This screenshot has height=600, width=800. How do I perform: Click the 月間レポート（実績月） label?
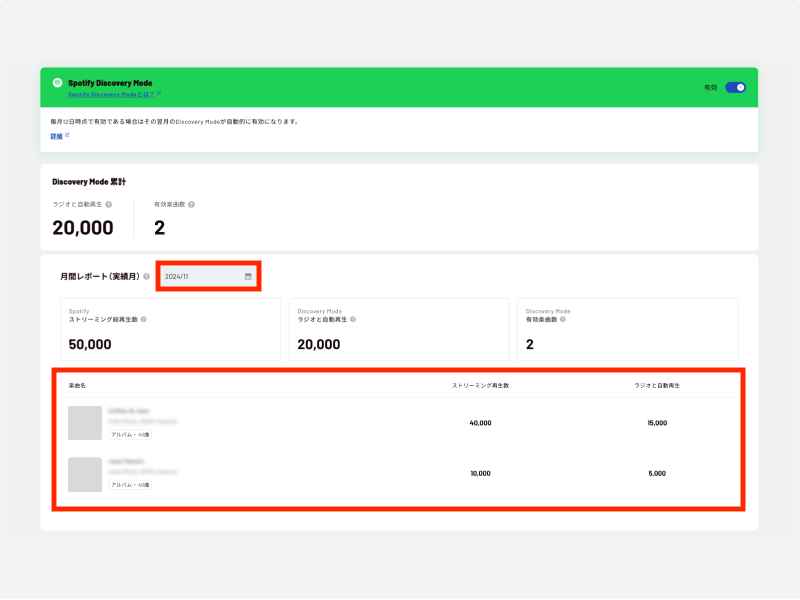pyautogui.click(x=100, y=277)
